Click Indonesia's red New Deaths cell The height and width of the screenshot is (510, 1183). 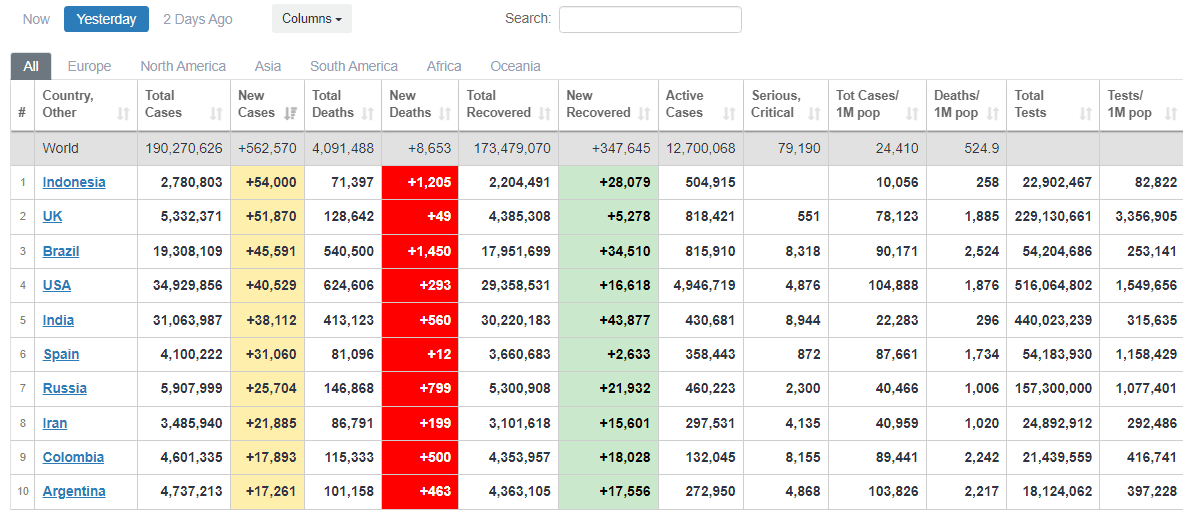[x=420, y=182]
